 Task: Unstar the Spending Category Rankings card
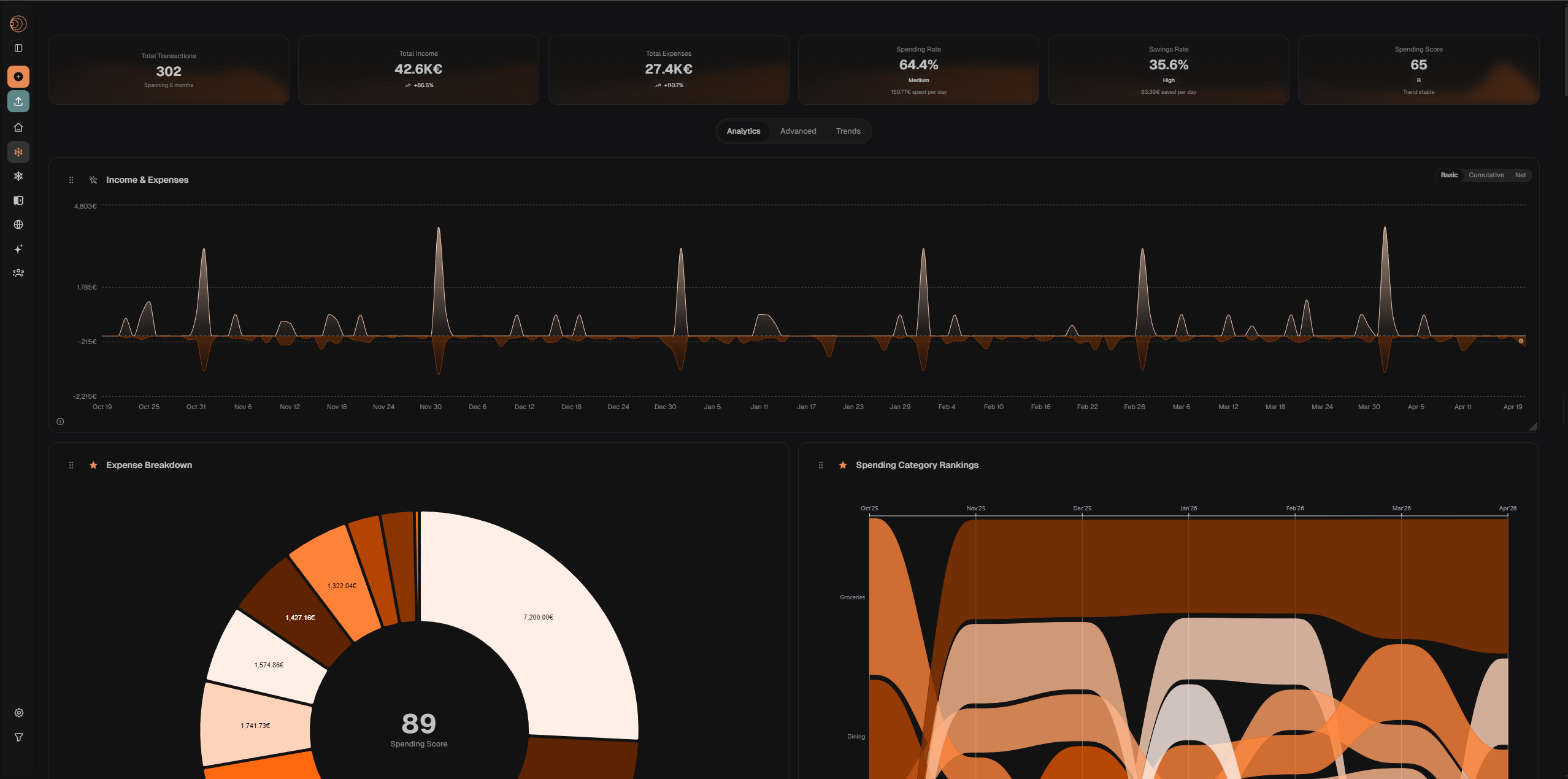pyautogui.click(x=843, y=465)
